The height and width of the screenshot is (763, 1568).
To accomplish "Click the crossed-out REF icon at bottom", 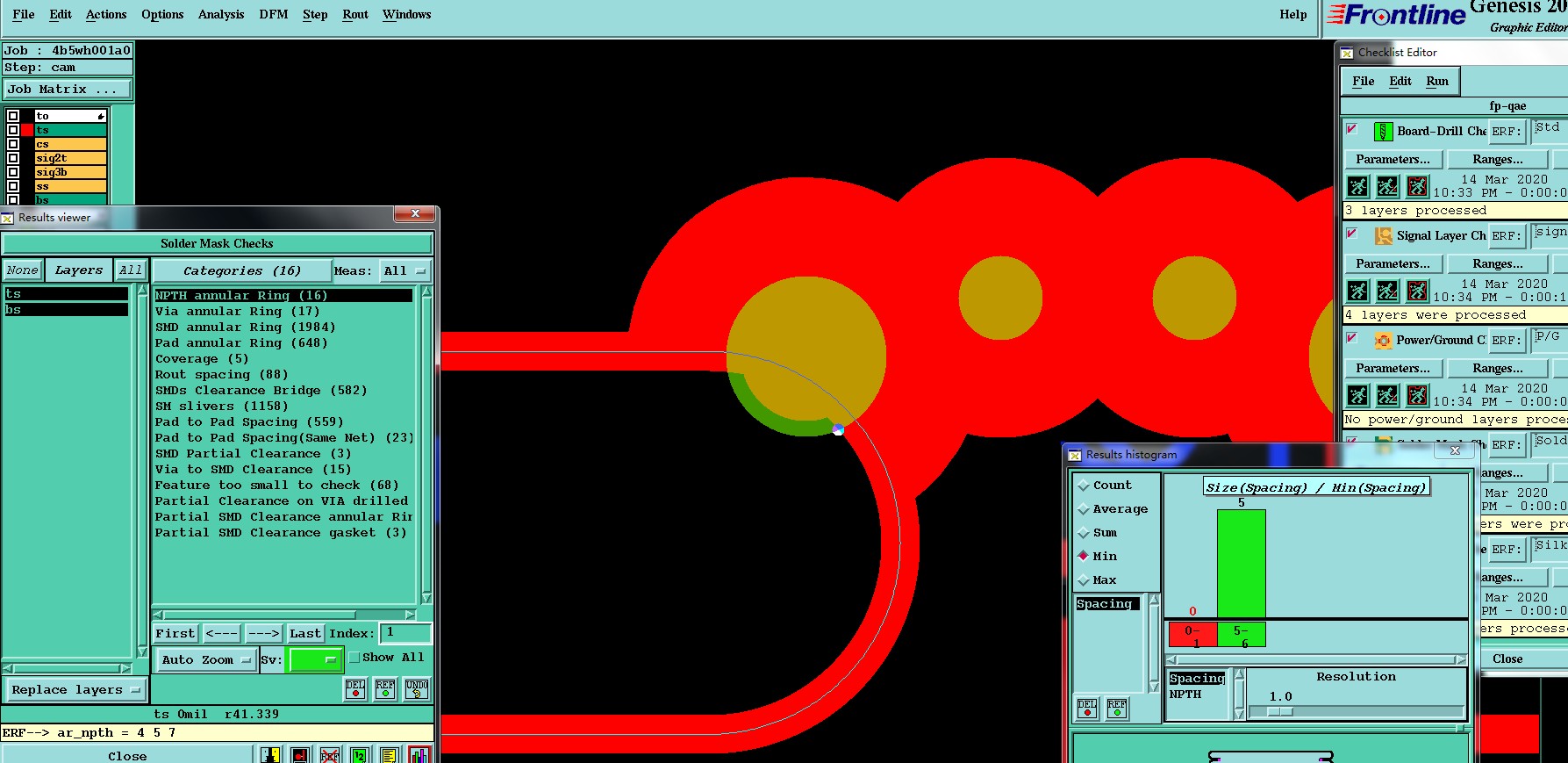I will [x=330, y=755].
